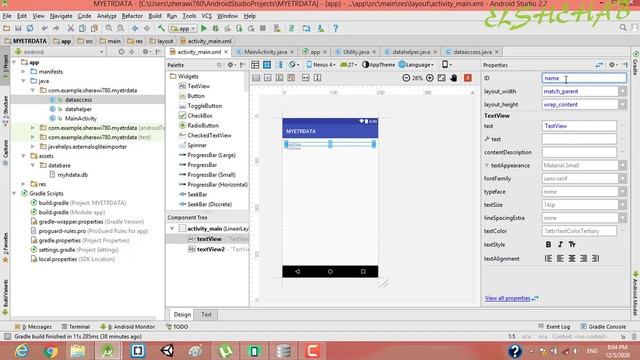
Task: Open the TODO tool window
Action: tap(177, 327)
